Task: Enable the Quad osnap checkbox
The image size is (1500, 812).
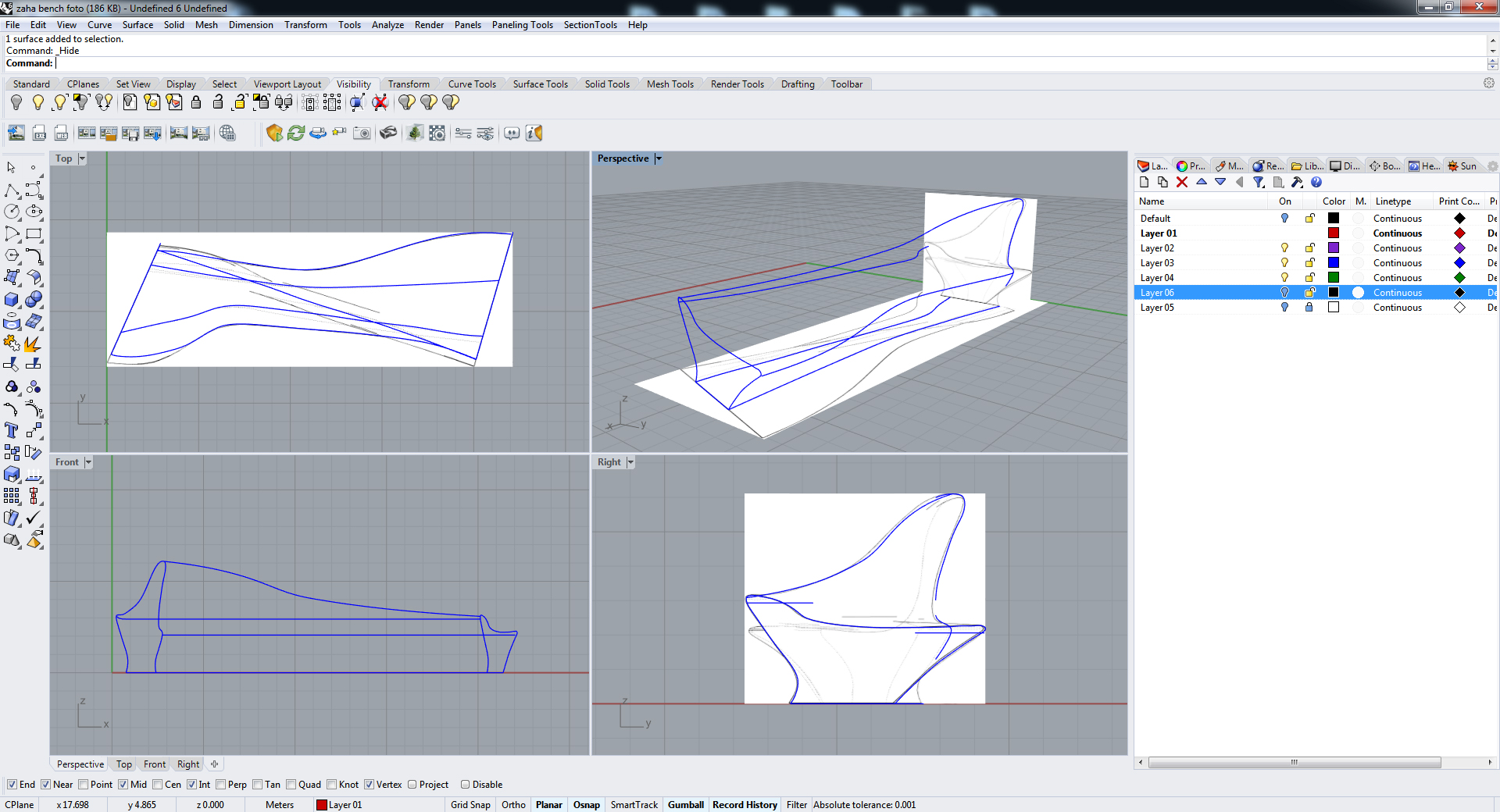Action: [x=291, y=785]
